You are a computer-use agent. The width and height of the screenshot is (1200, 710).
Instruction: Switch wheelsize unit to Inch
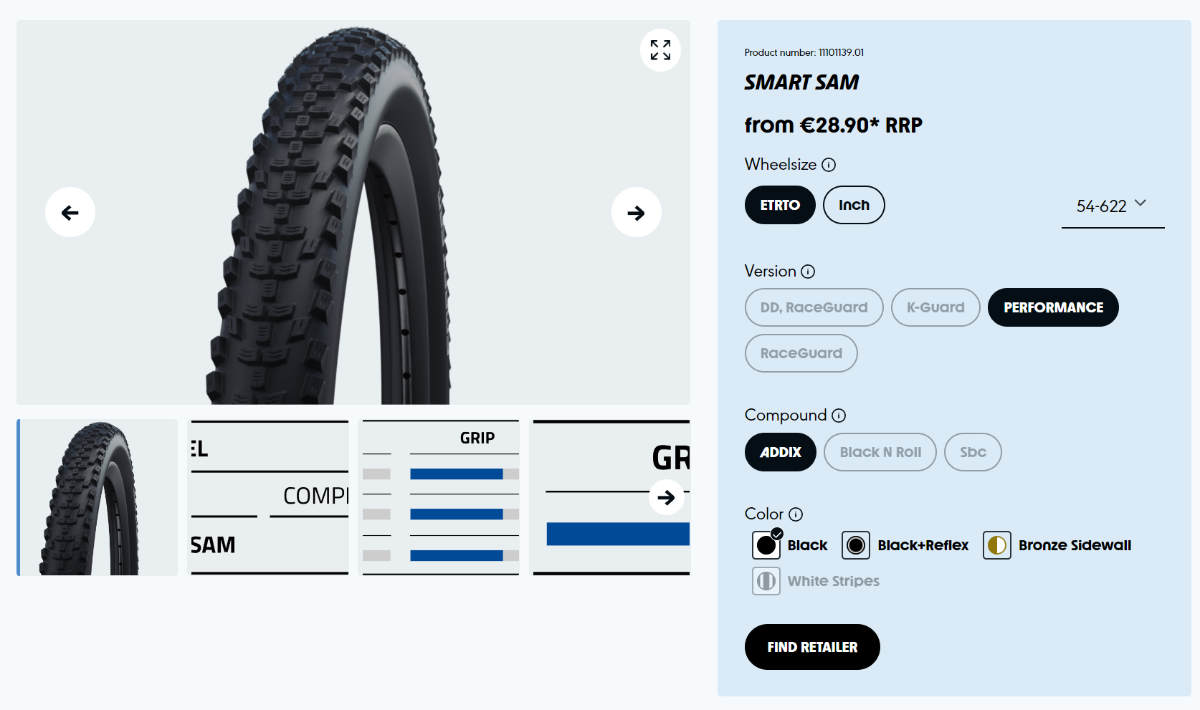[x=854, y=205]
